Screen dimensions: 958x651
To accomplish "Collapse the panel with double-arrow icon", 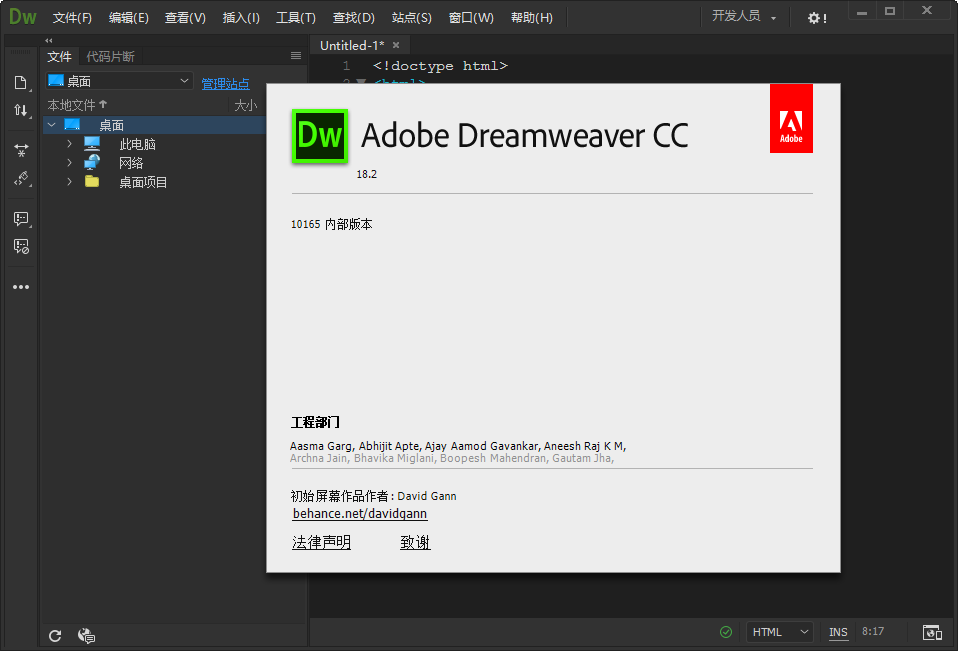I will coord(49,40).
